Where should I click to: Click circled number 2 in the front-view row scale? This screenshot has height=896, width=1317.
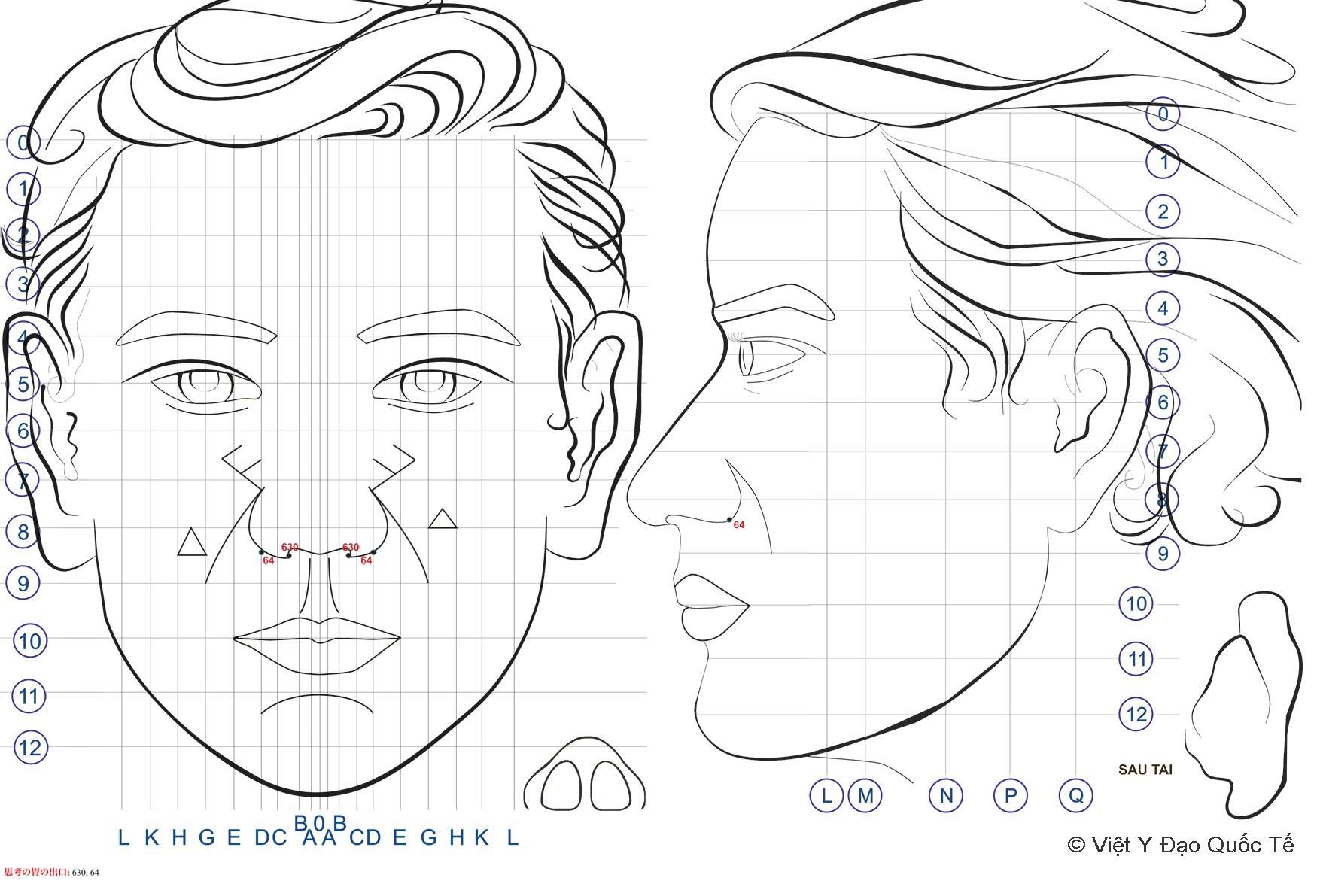(23, 235)
